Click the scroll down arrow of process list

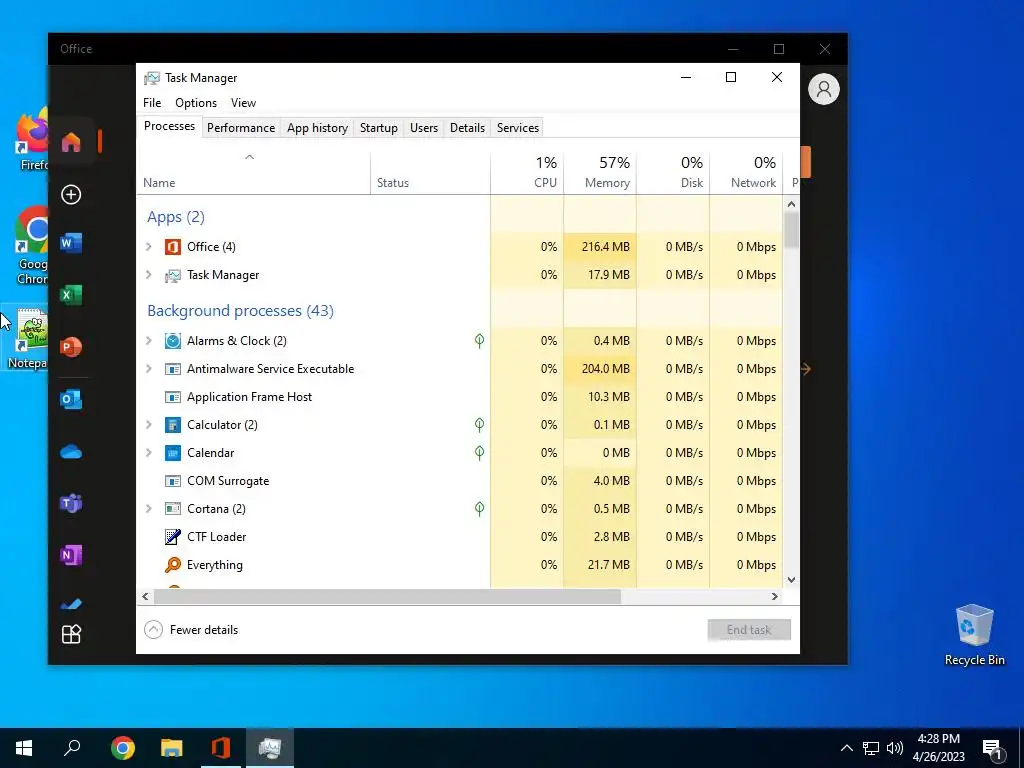792,580
